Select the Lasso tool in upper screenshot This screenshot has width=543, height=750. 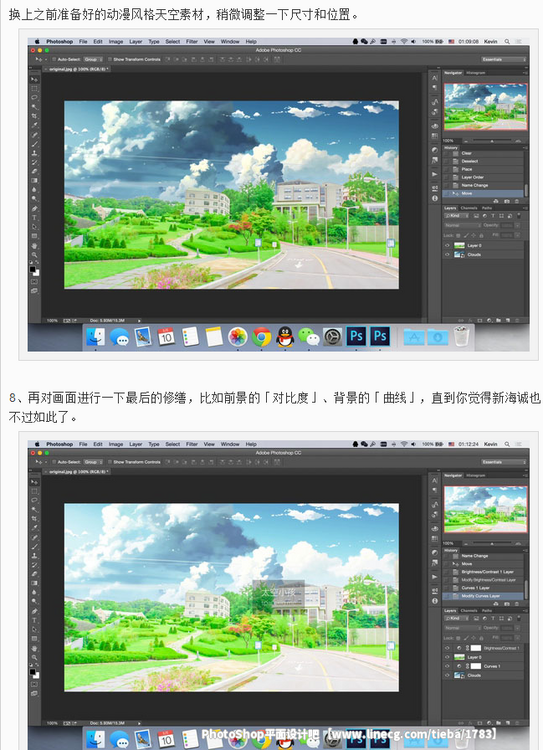point(34,98)
